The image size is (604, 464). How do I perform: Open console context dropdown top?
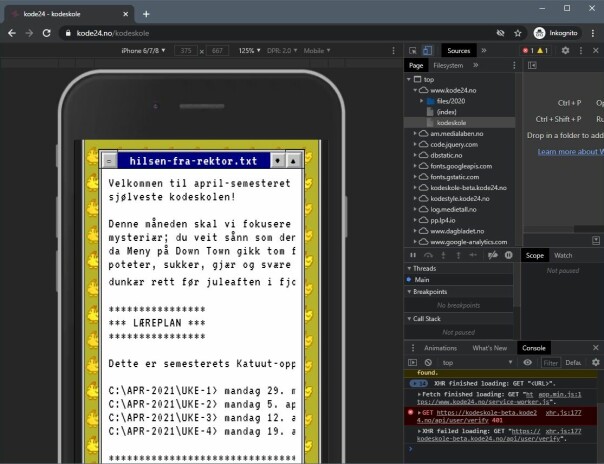coord(477,363)
